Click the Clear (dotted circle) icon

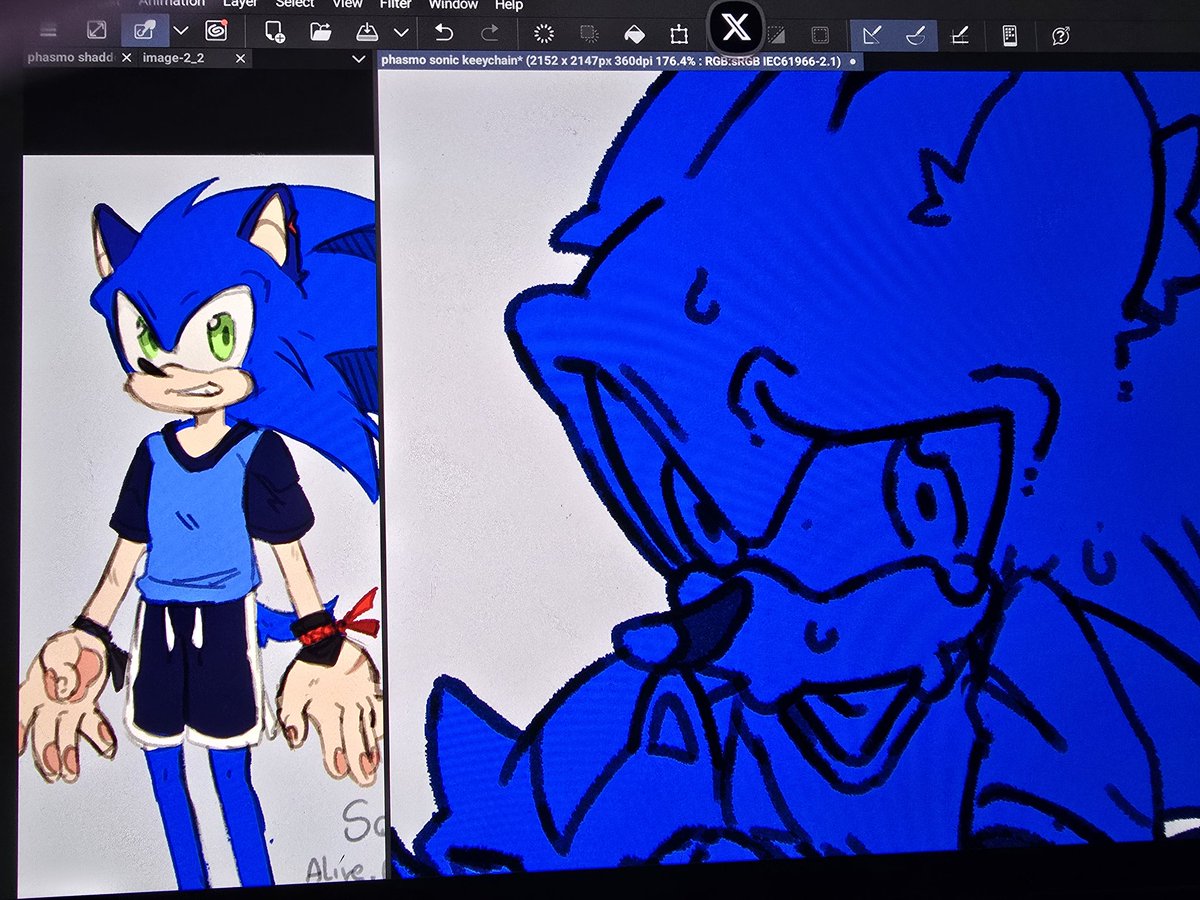click(x=544, y=34)
